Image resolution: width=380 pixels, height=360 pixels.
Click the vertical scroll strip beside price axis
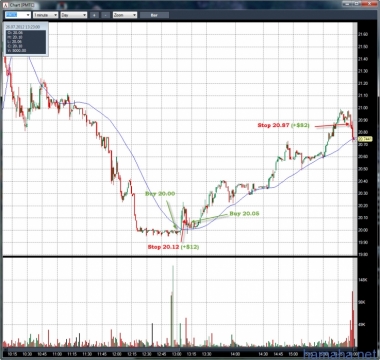355,138
